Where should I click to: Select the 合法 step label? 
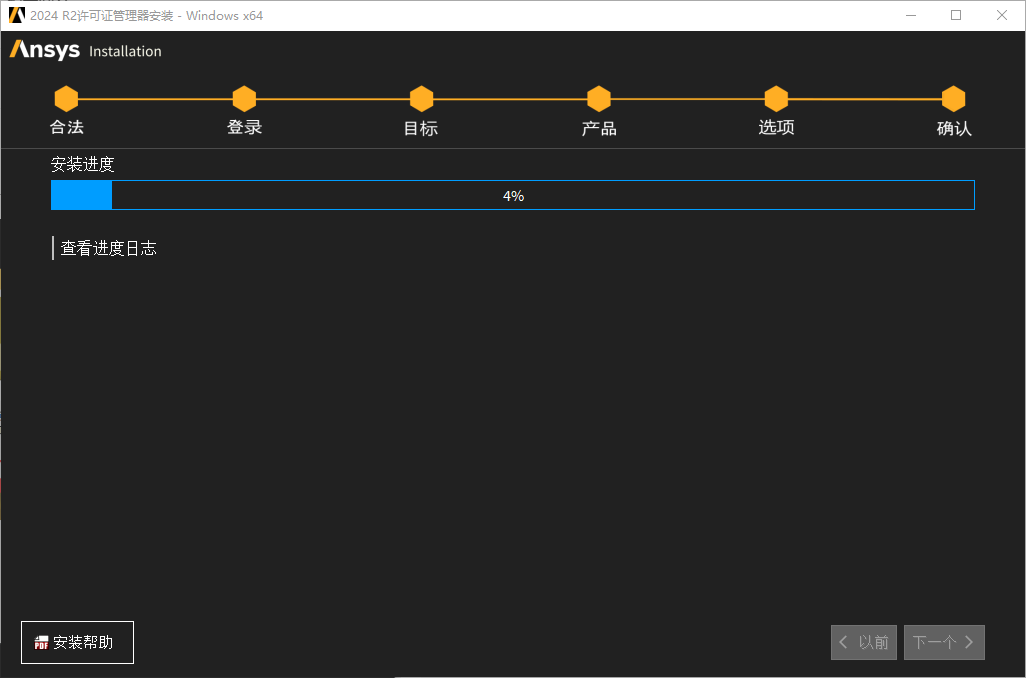pos(67,128)
